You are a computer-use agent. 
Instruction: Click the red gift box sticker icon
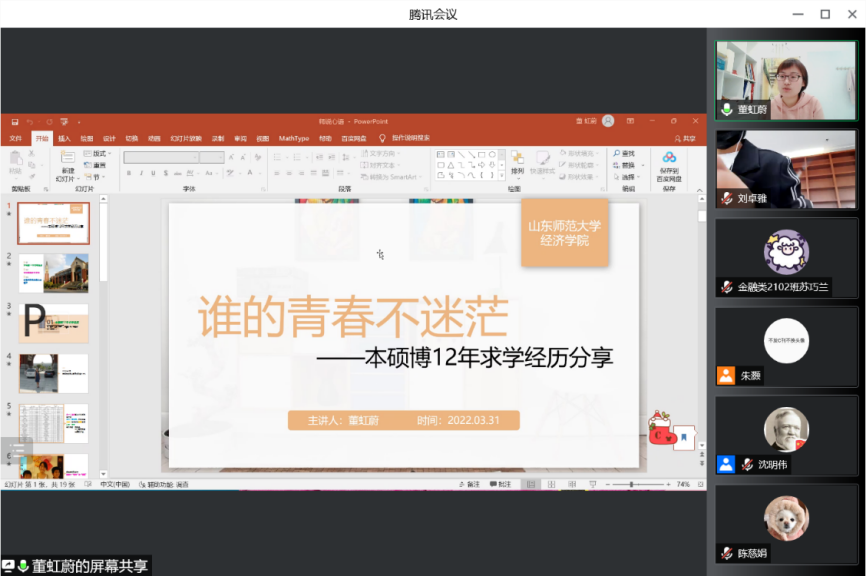point(660,431)
